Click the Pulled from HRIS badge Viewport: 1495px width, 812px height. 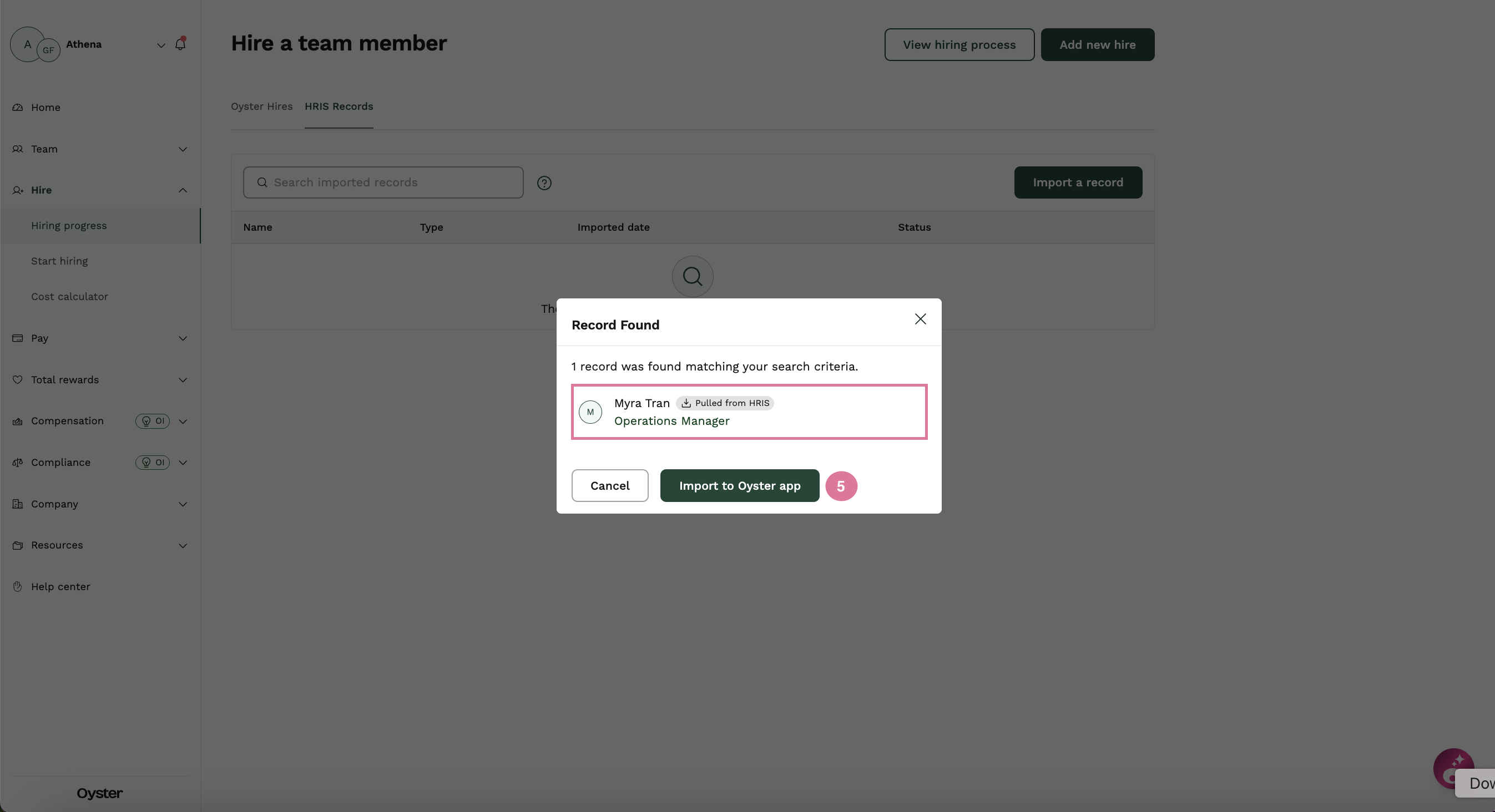point(725,403)
